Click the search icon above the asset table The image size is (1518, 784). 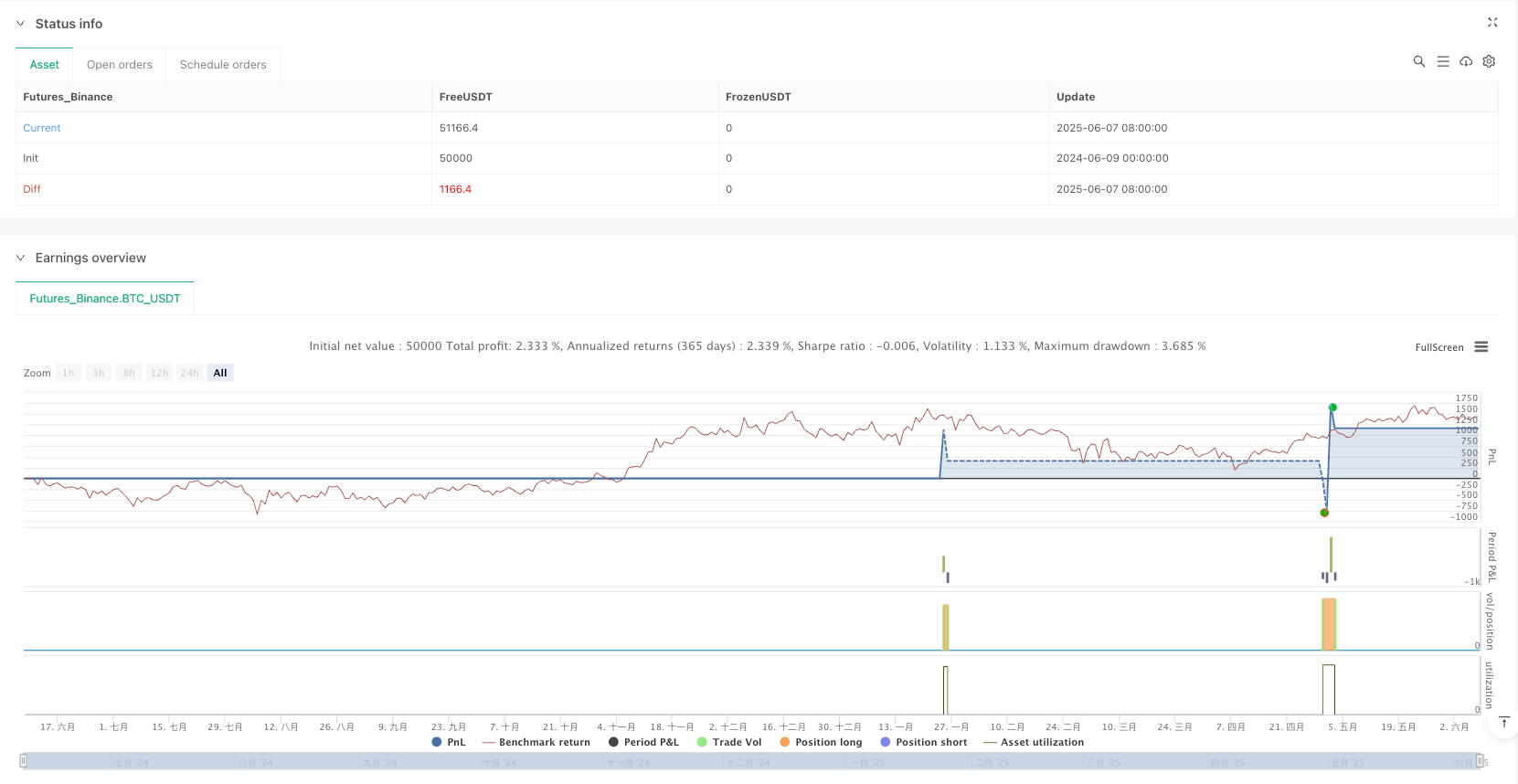point(1418,61)
